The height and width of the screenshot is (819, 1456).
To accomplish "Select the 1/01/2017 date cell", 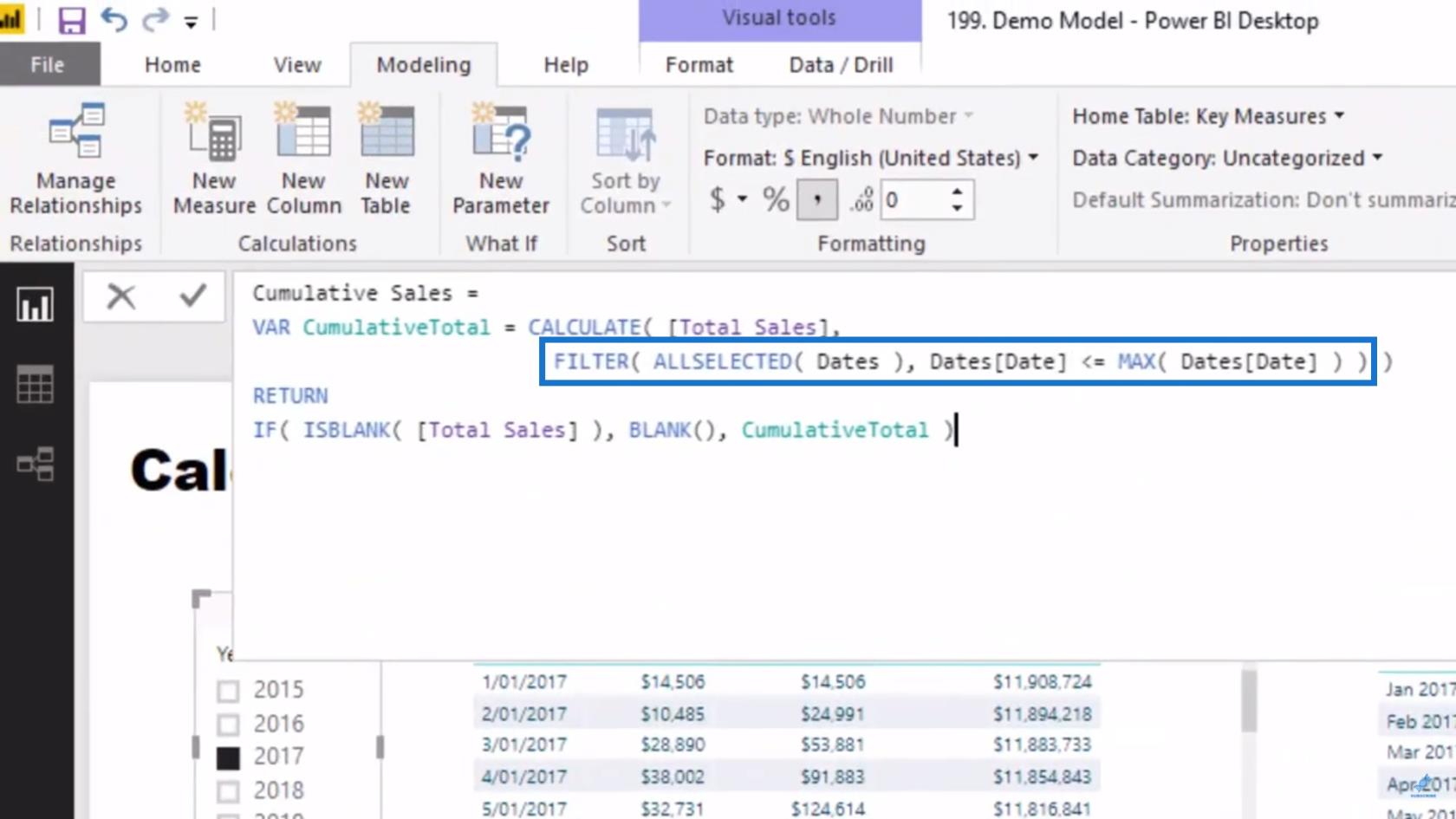I will 524,682.
